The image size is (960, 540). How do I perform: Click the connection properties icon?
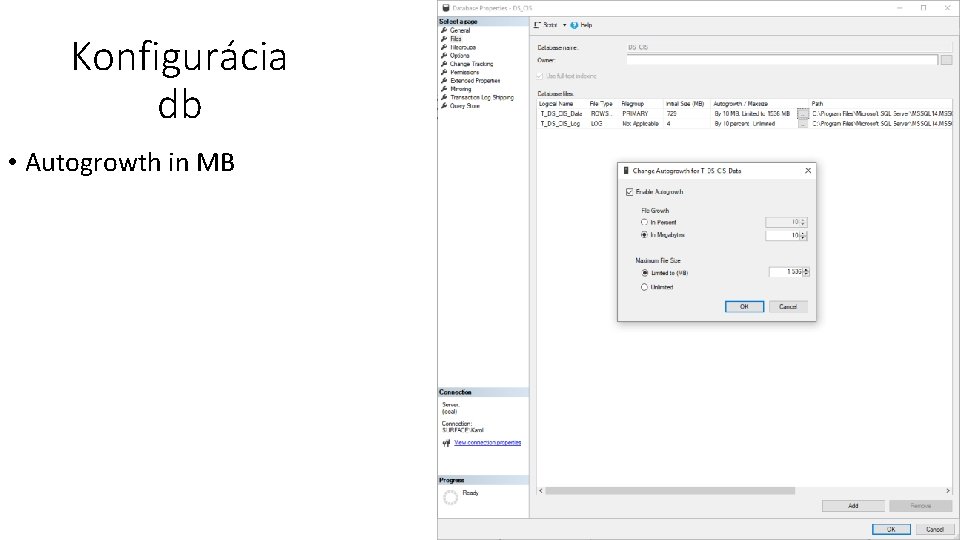coord(446,443)
